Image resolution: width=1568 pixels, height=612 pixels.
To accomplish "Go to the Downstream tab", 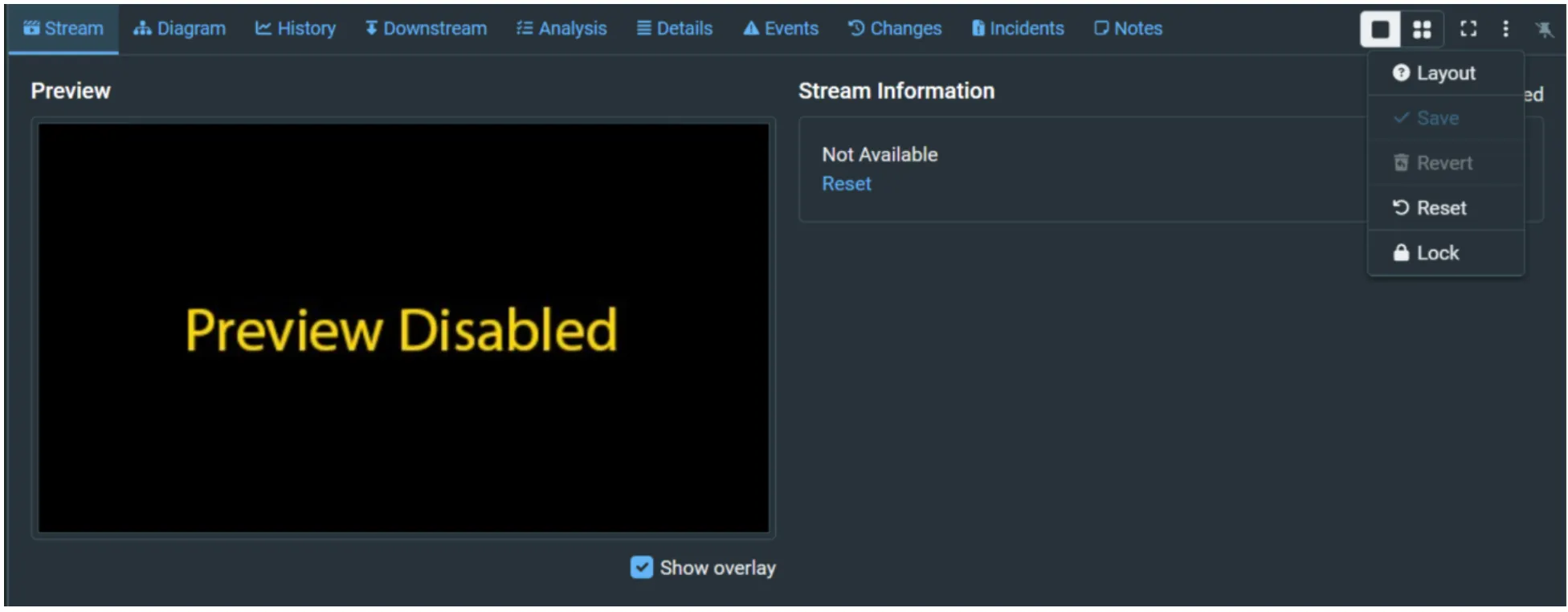I will (426, 29).
